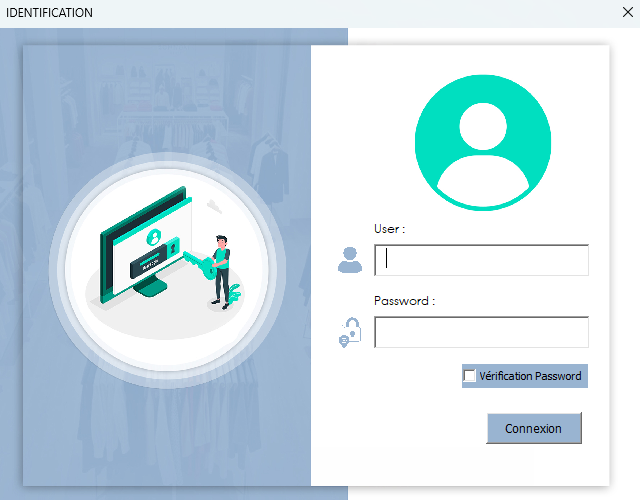Click the man holding the key
The image size is (640, 500).
point(220,268)
